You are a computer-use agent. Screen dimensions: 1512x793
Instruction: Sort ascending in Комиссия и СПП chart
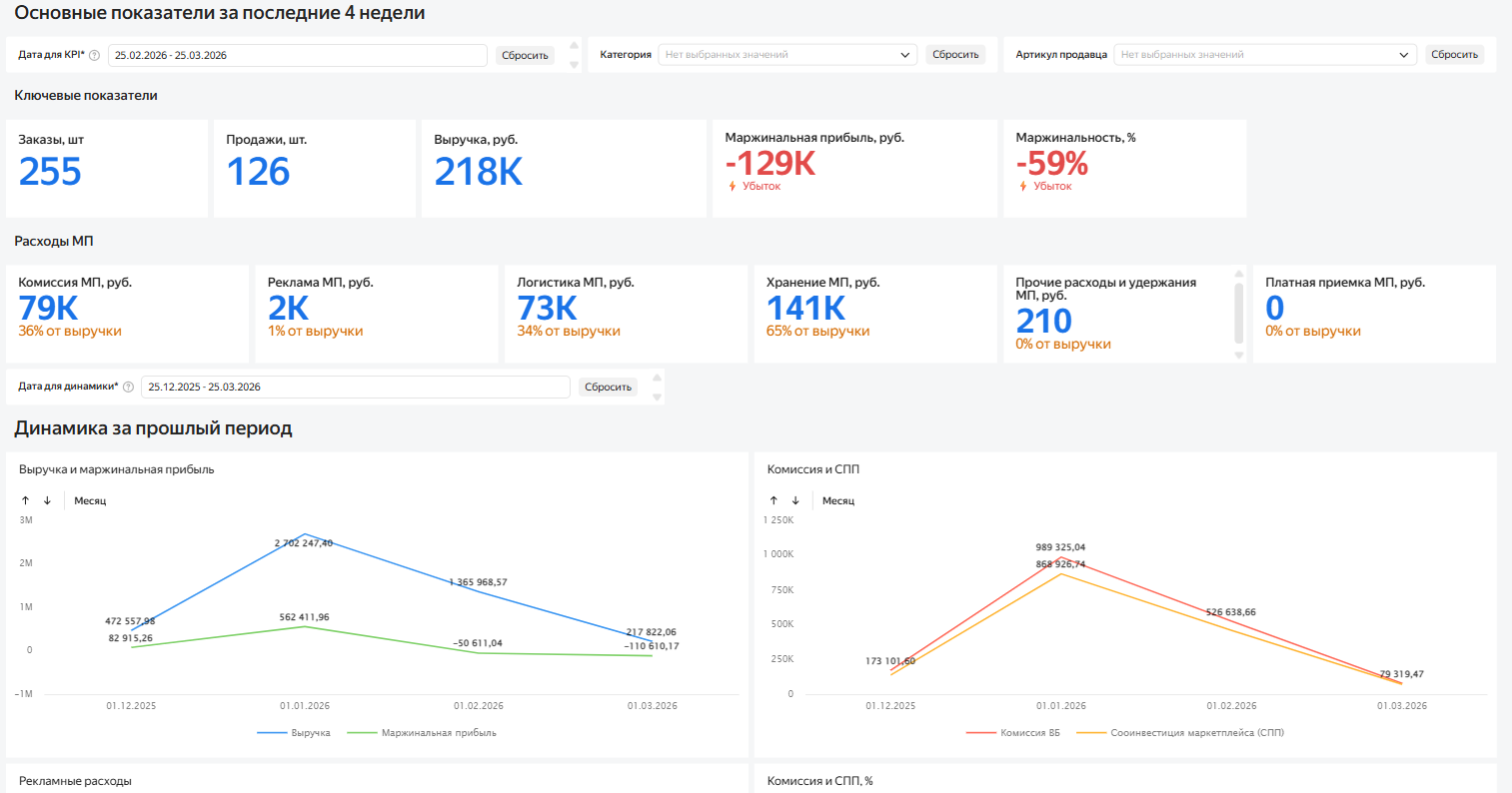coord(774,500)
